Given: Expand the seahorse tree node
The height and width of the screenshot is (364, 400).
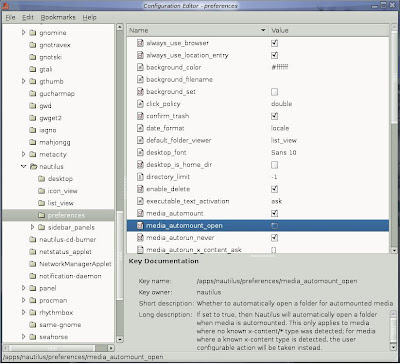Looking at the screenshot, I should (x=23, y=337).
